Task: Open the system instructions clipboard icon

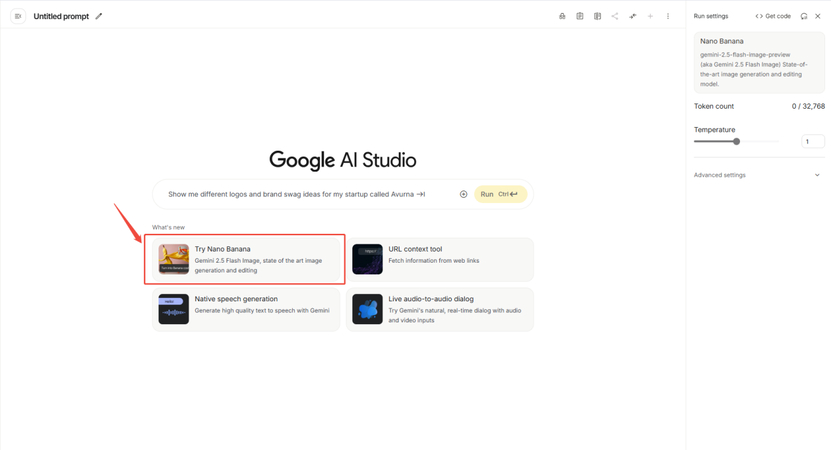Action: (x=580, y=16)
